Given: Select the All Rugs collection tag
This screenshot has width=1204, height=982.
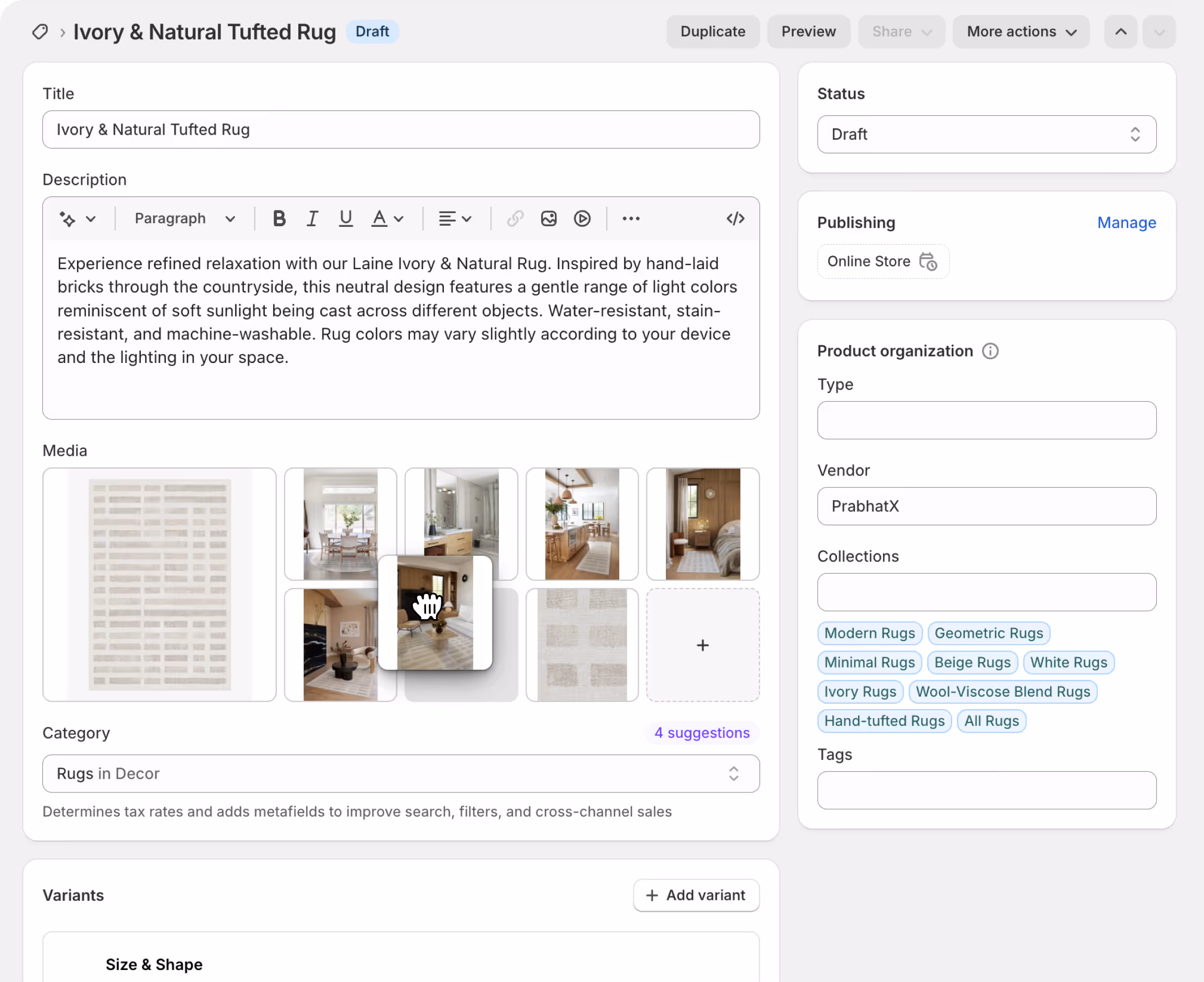Looking at the screenshot, I should 991,721.
